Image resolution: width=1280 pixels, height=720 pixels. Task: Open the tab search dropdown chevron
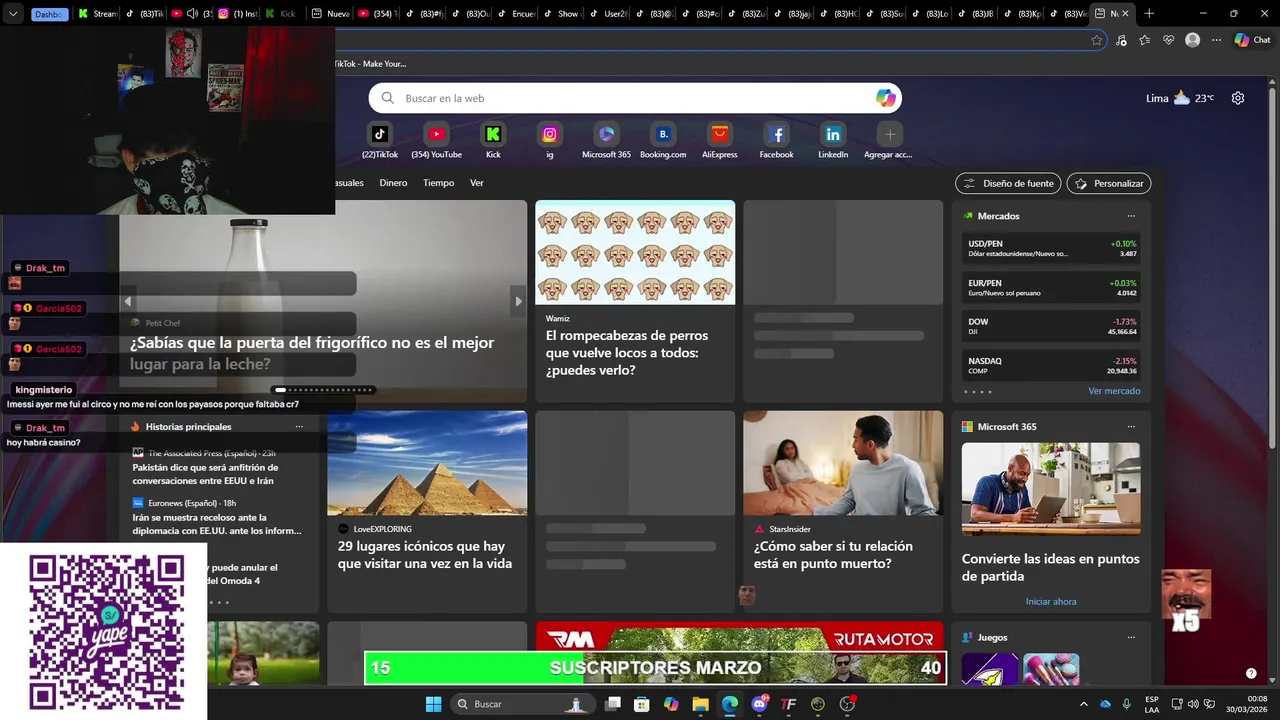[14, 14]
